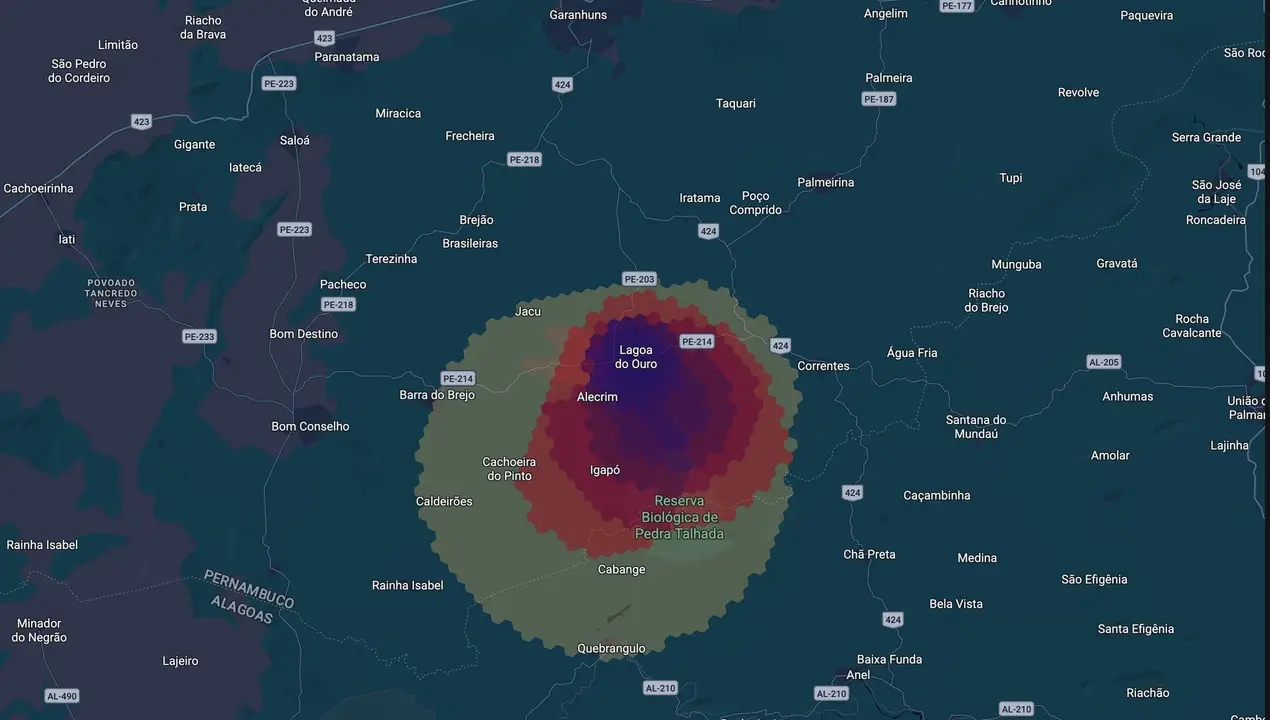Select the Paranatama label
Image resolution: width=1270 pixels, height=720 pixels.
click(x=347, y=57)
